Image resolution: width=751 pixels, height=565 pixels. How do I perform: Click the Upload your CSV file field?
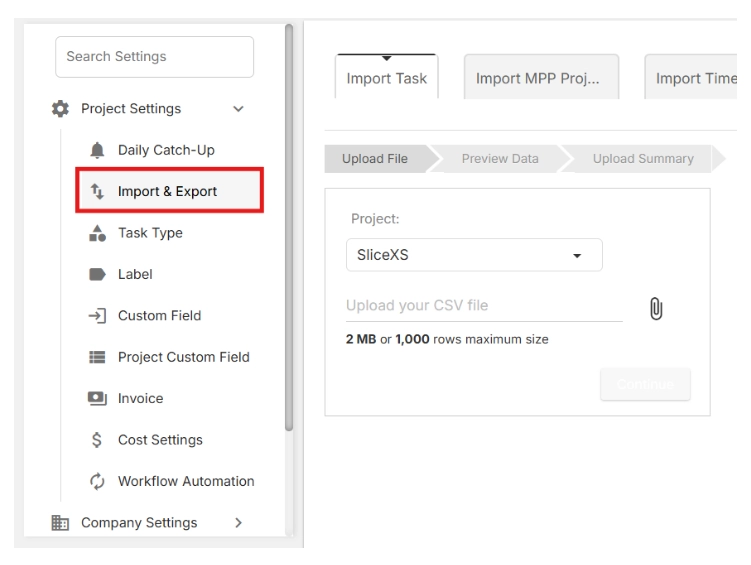tap(484, 306)
